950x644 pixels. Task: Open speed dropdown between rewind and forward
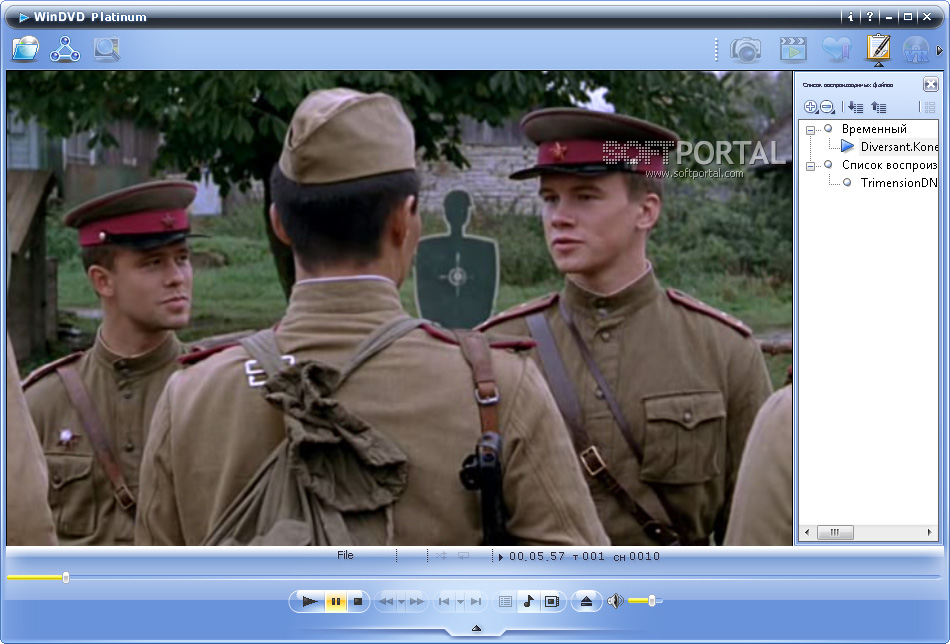401,602
